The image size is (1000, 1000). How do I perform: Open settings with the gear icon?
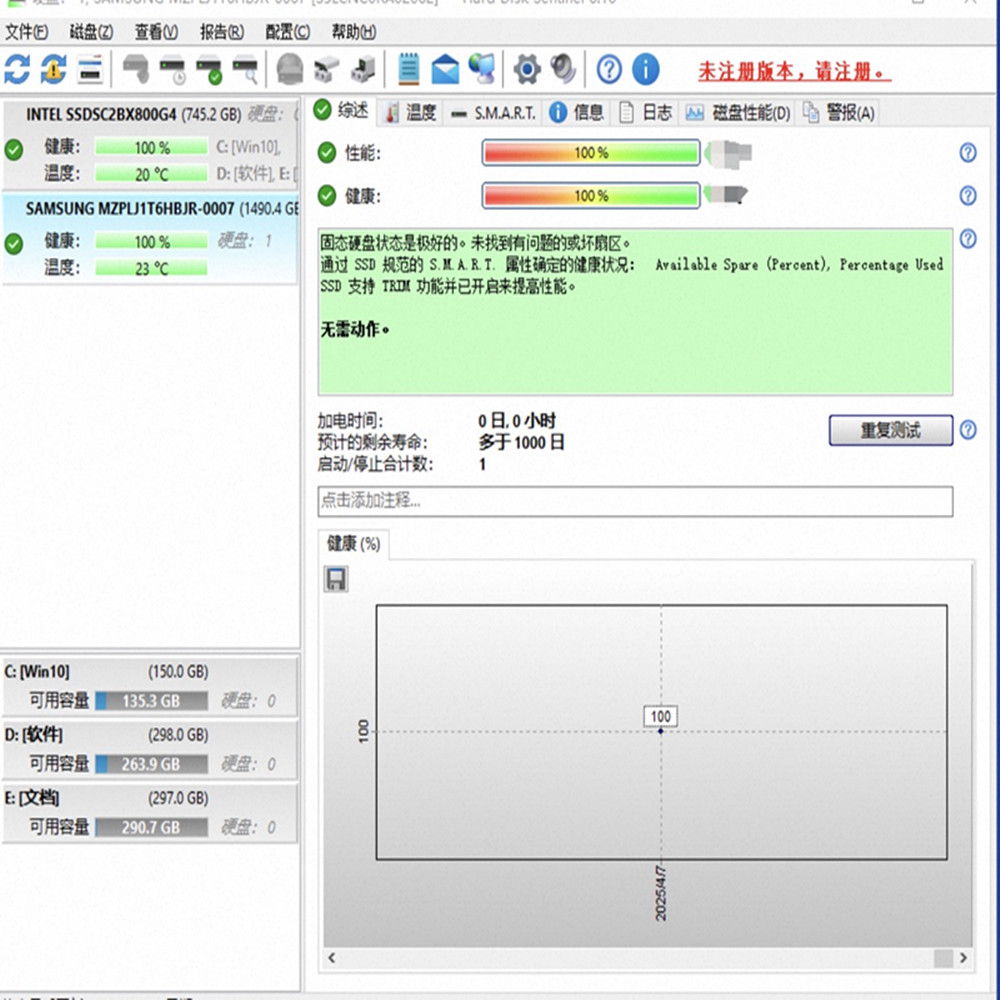[x=527, y=69]
